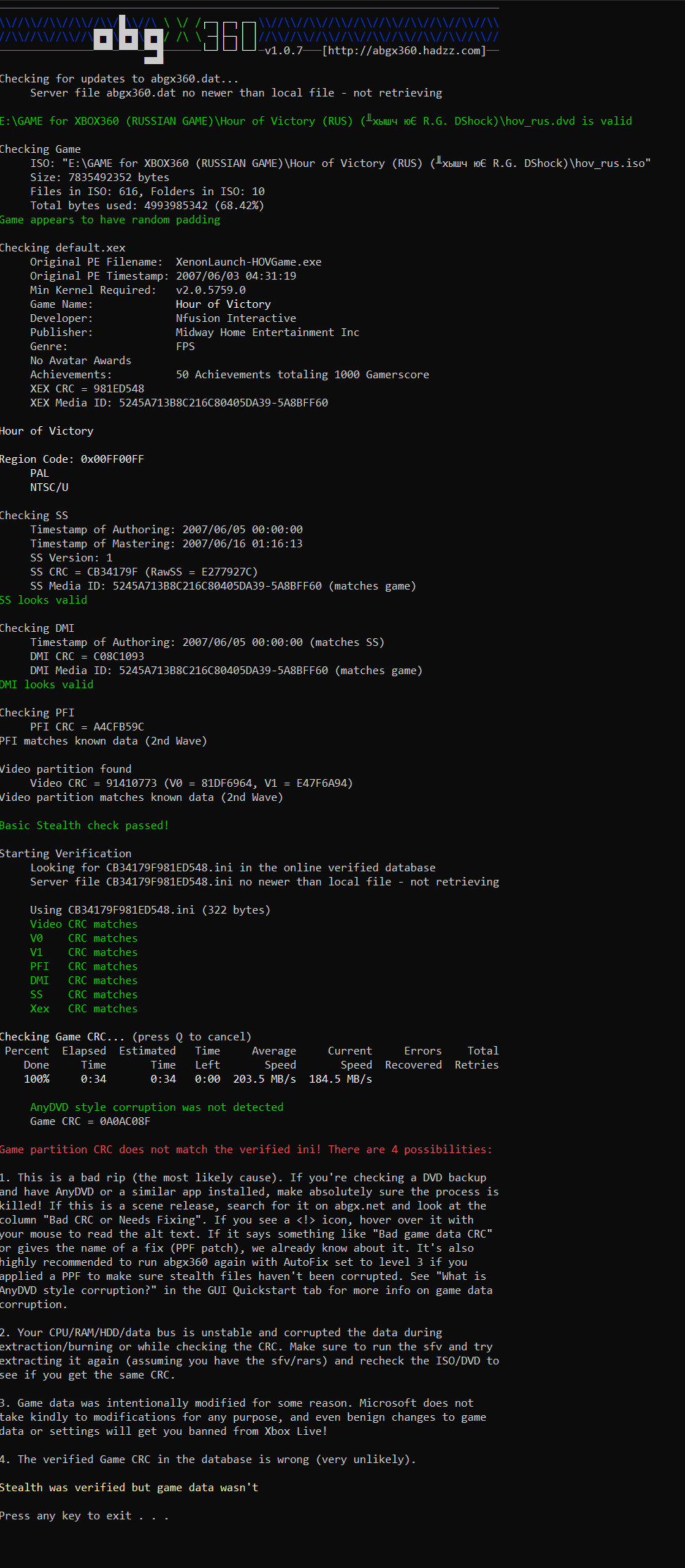Click the abgx360.hadzz.com URL in header
The height and width of the screenshot is (1568, 685).
tap(404, 51)
